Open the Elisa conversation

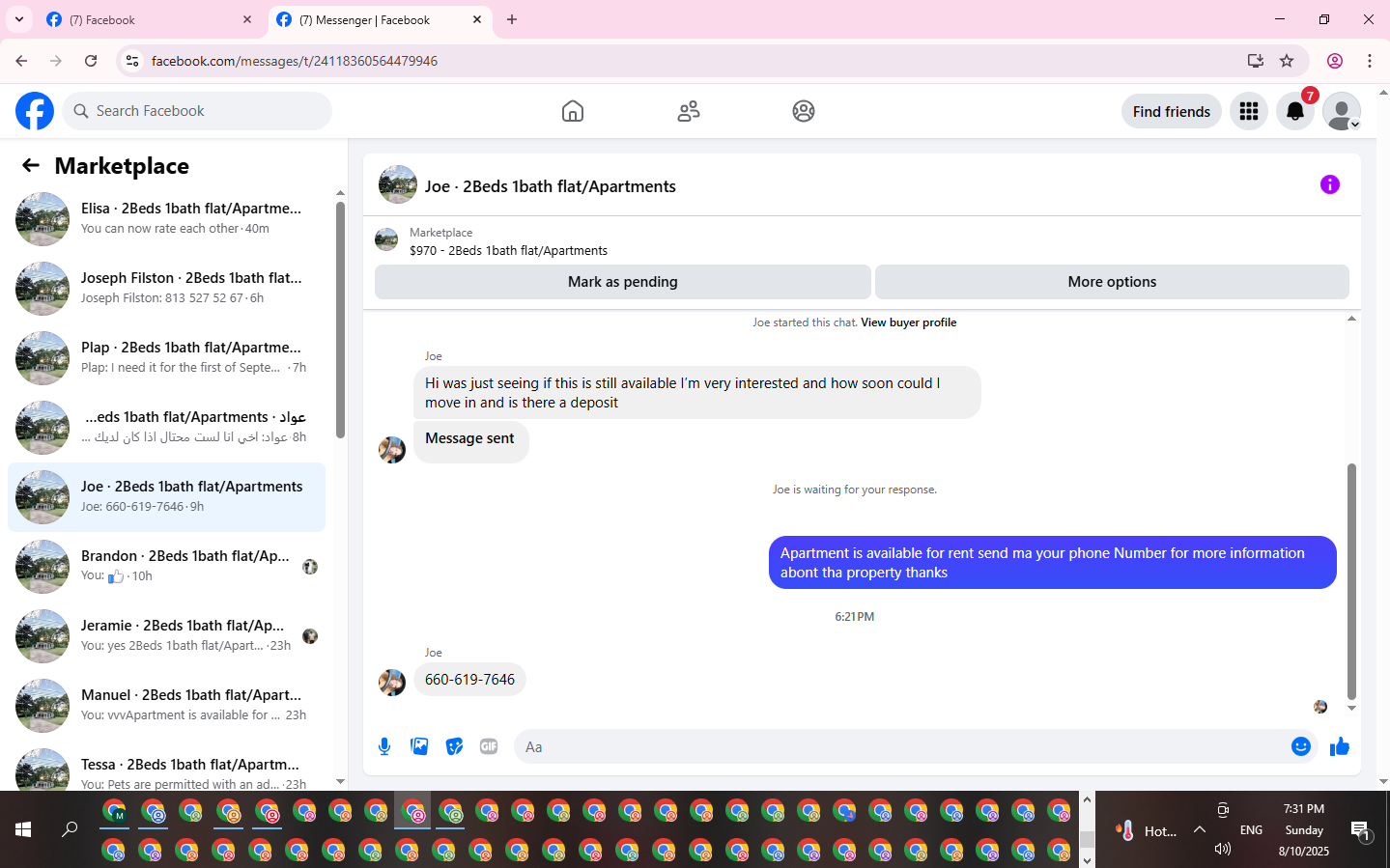166,219
